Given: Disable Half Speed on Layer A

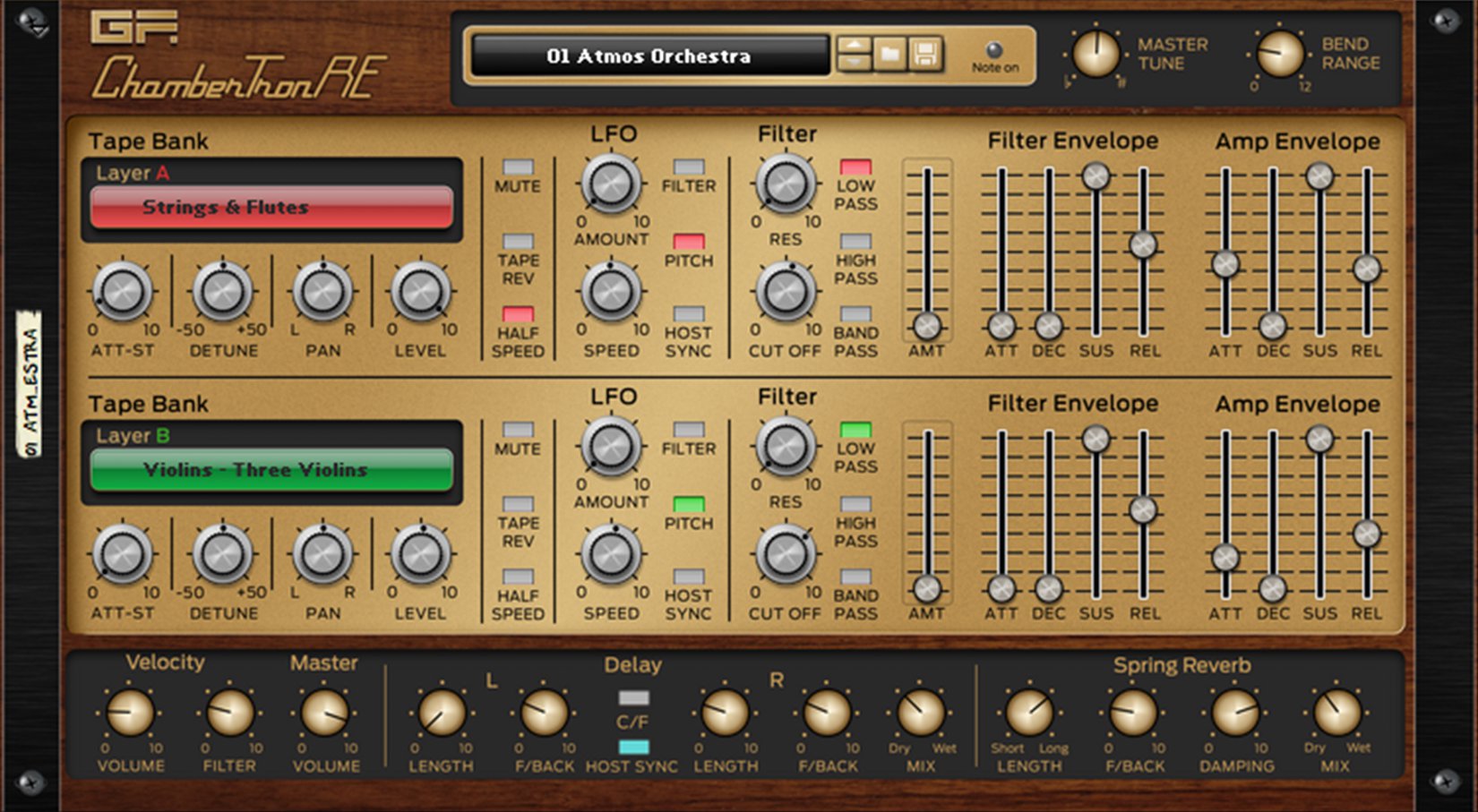Looking at the screenshot, I should point(518,314).
